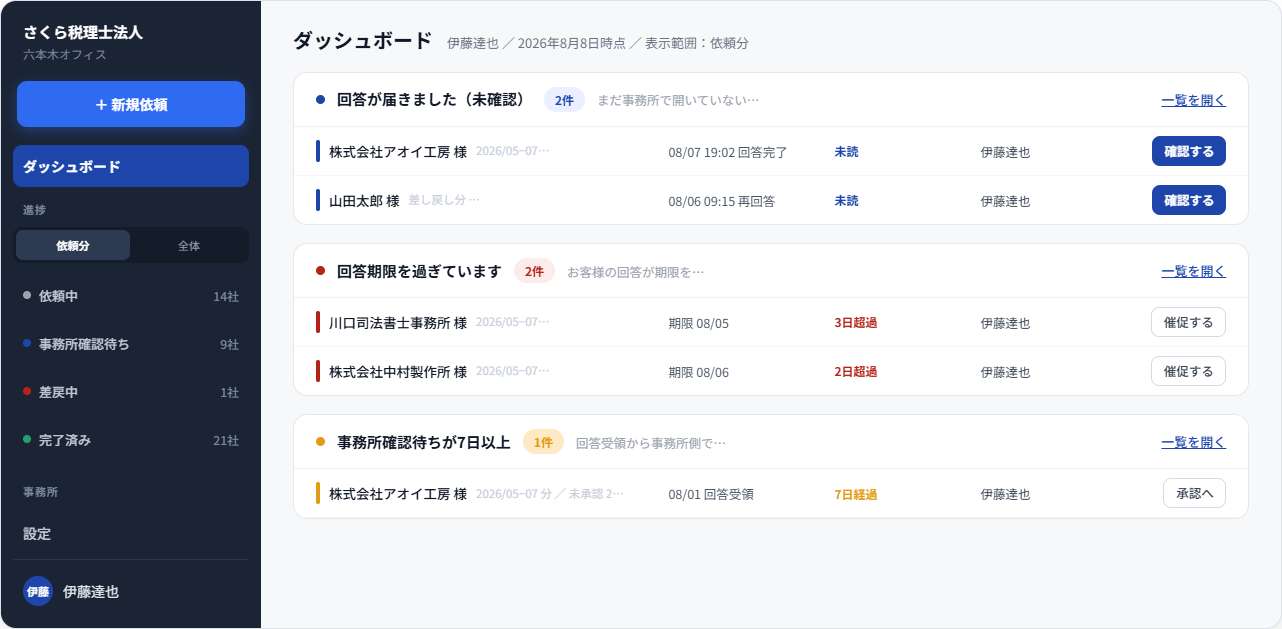1282x629 pixels.
Task: Click the 3日超過 status label
Action: 856,323
